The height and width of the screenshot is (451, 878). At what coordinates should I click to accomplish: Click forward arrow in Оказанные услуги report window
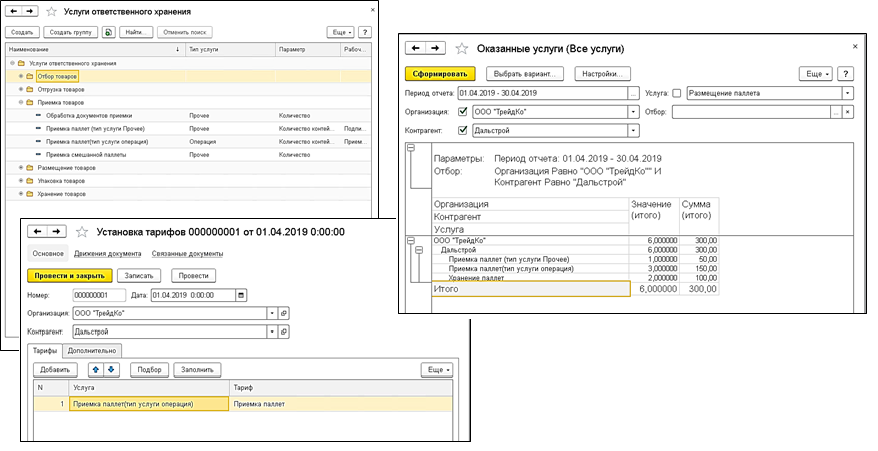click(435, 48)
